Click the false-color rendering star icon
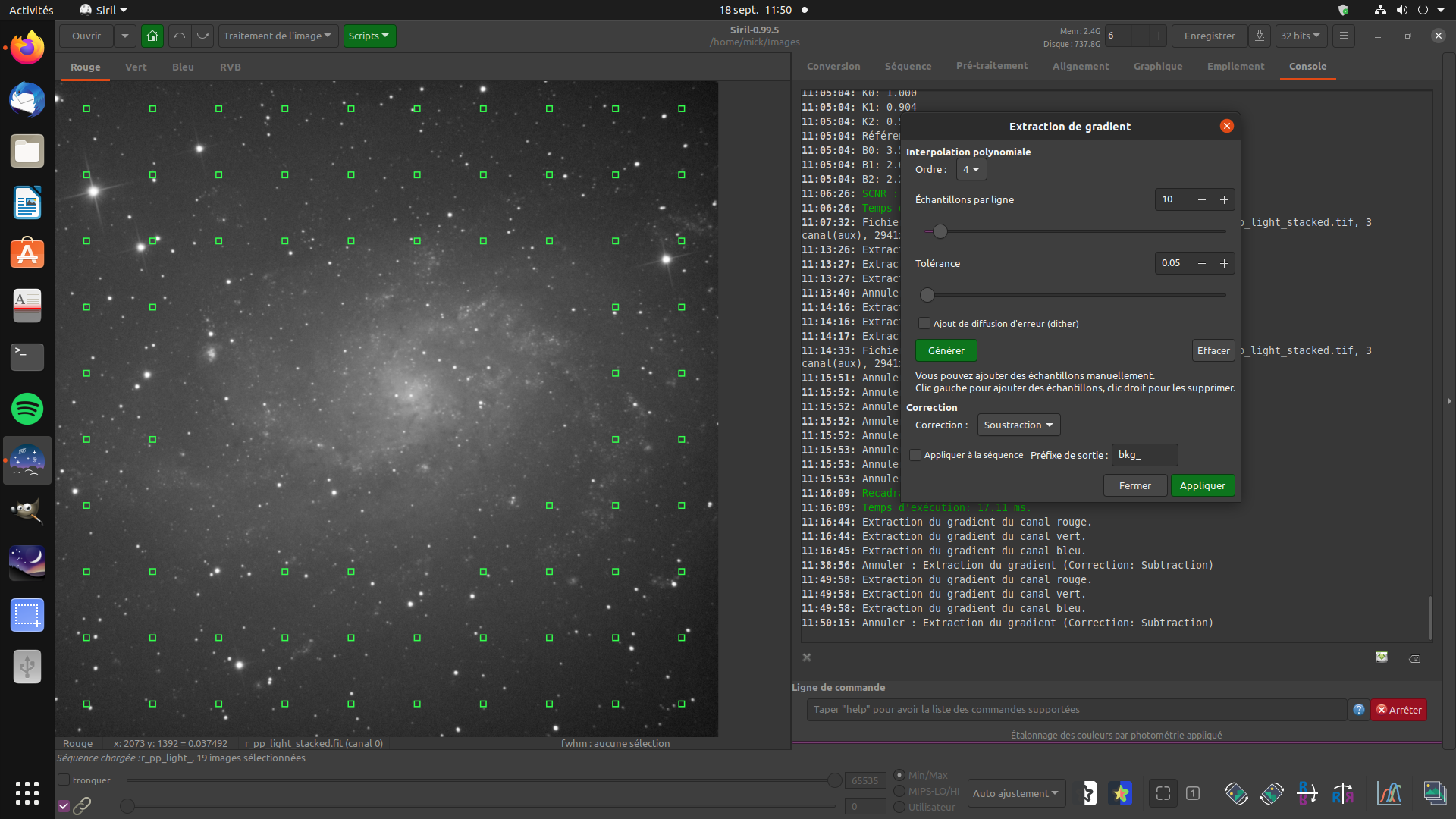 tap(1120, 793)
